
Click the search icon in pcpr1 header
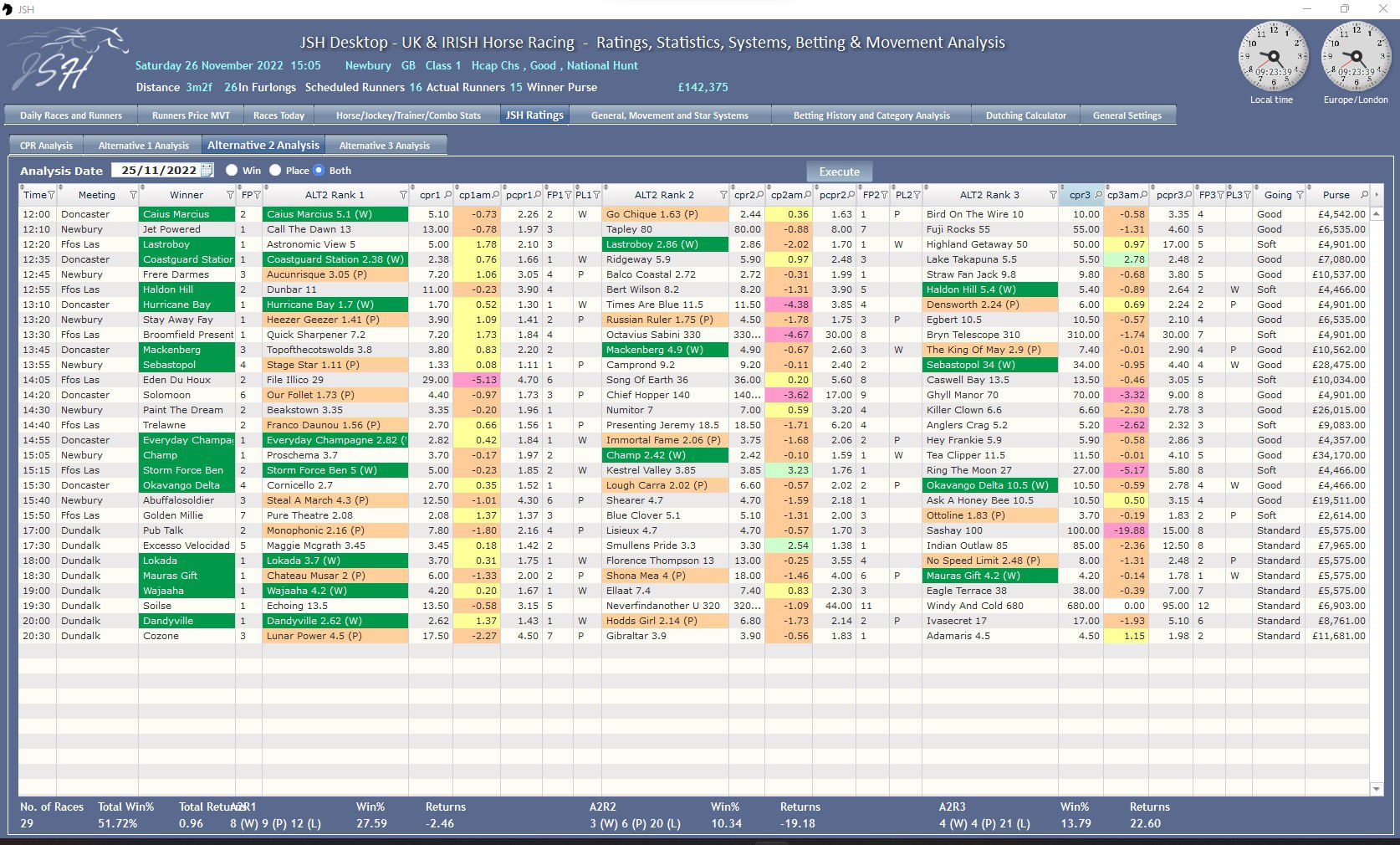click(x=537, y=195)
